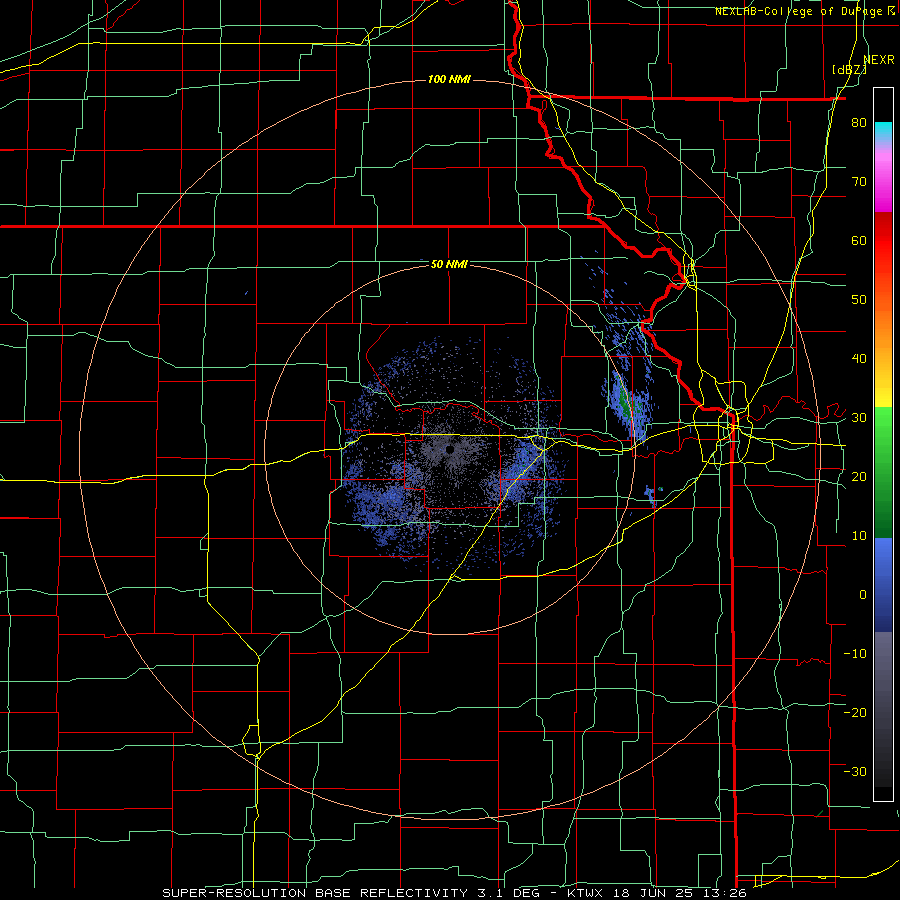Click the positive 10 value on dBZ scale
This screenshot has height=900, width=900.
tap(859, 536)
